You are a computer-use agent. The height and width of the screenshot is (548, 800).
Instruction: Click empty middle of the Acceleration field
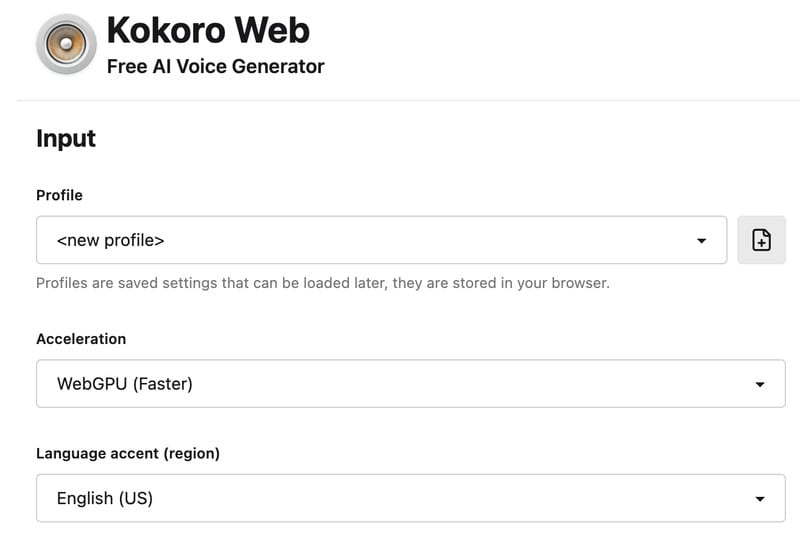pos(450,384)
